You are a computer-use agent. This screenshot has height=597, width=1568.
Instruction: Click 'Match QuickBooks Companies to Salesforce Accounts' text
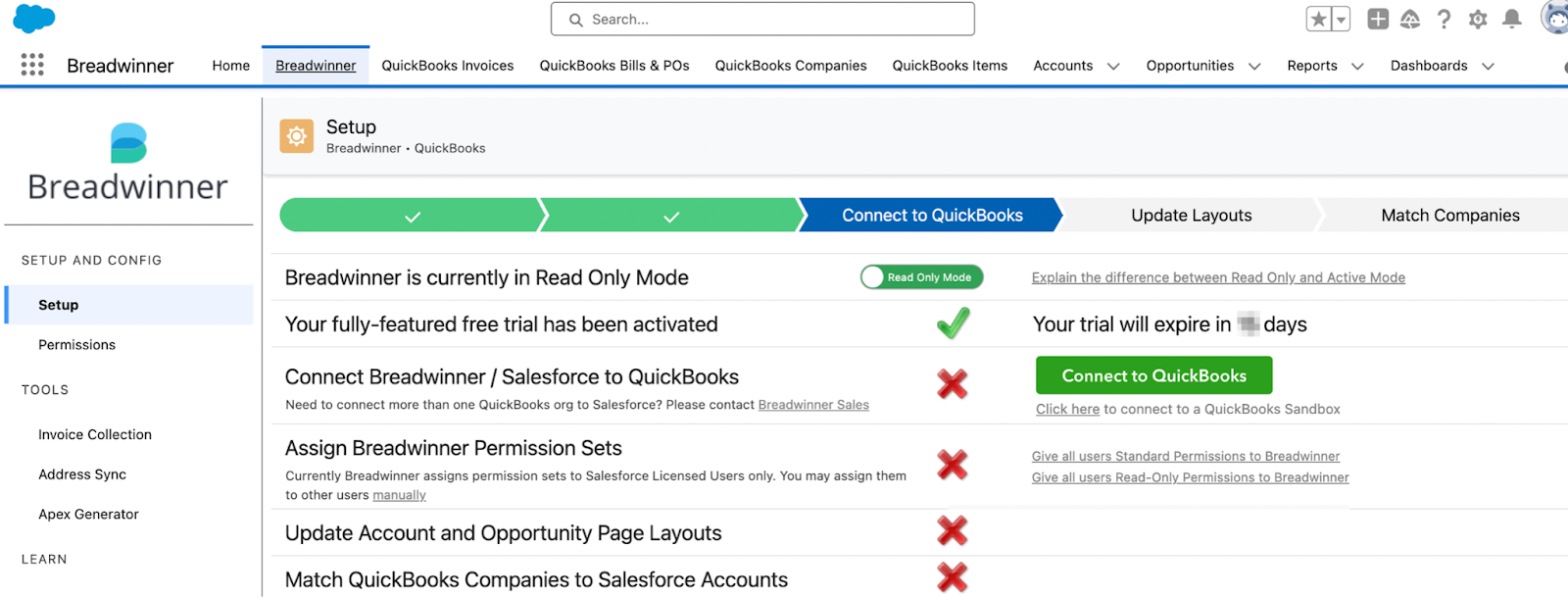[x=536, y=579]
